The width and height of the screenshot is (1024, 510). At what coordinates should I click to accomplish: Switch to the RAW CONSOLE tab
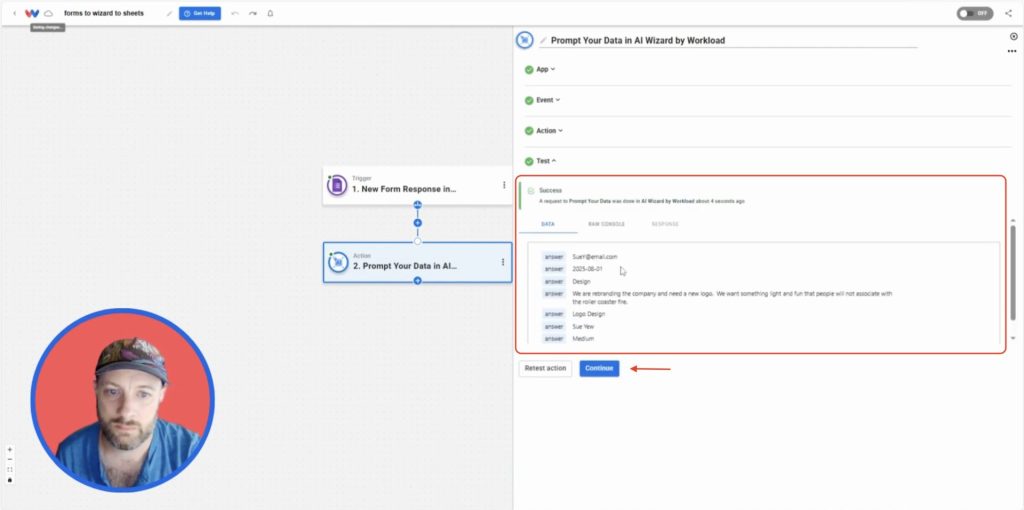(606, 224)
